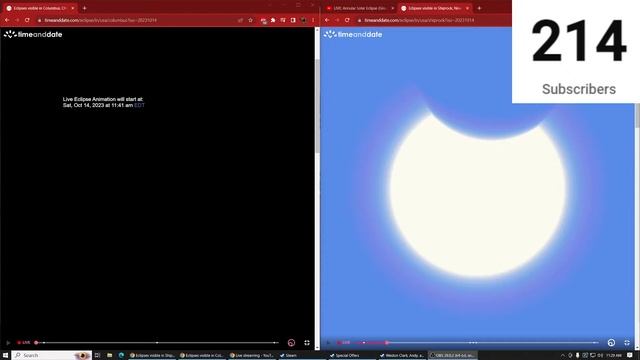The width and height of the screenshot is (640, 360).
Task: Open Microsoft Edge from the taskbar
Action: coord(121,356)
